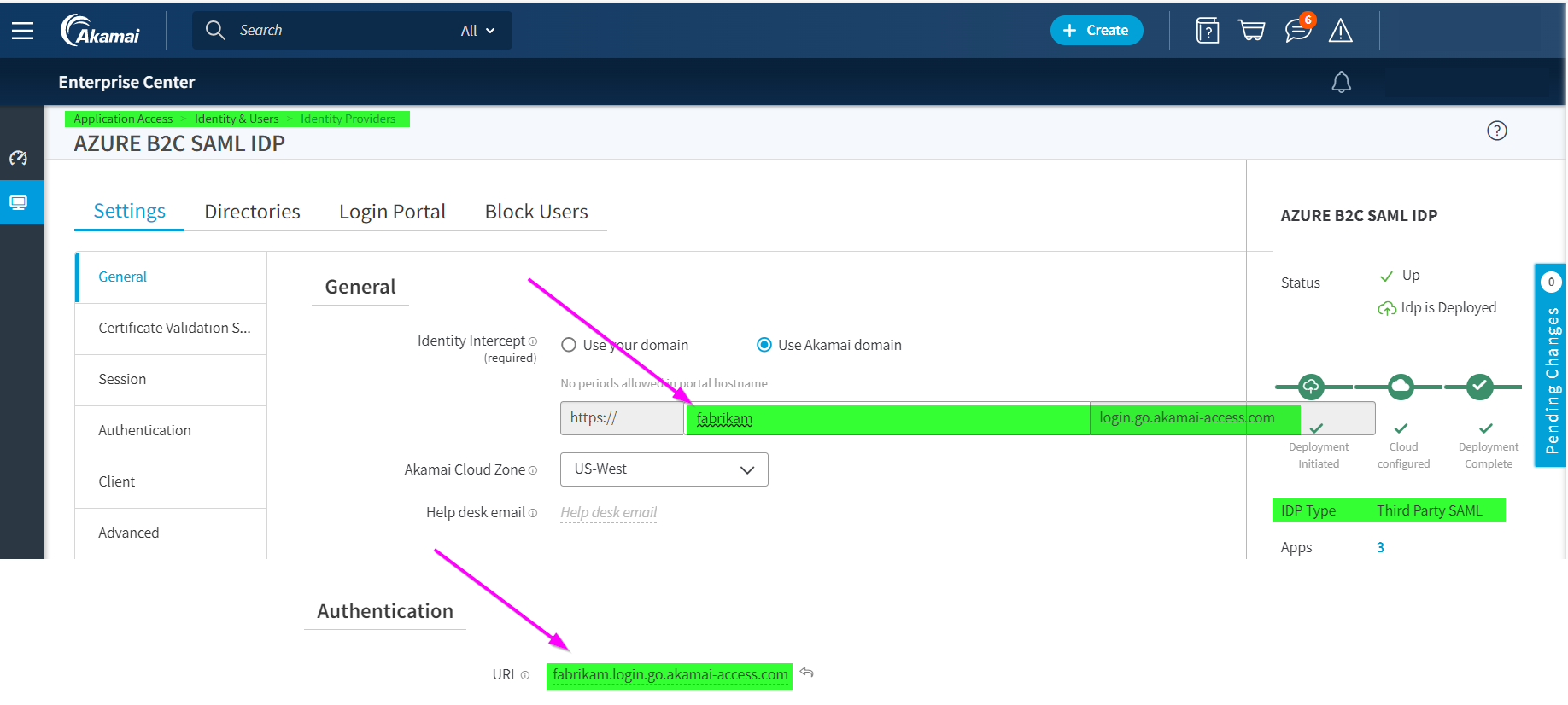Click the Akamai logo

coord(100,30)
